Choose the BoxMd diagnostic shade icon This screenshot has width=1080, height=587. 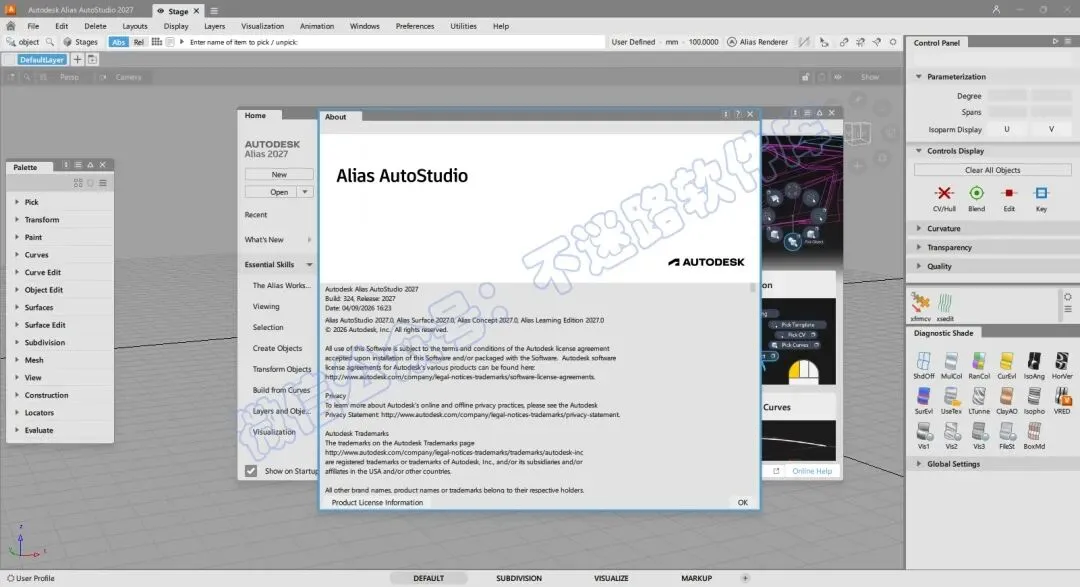(1034, 431)
